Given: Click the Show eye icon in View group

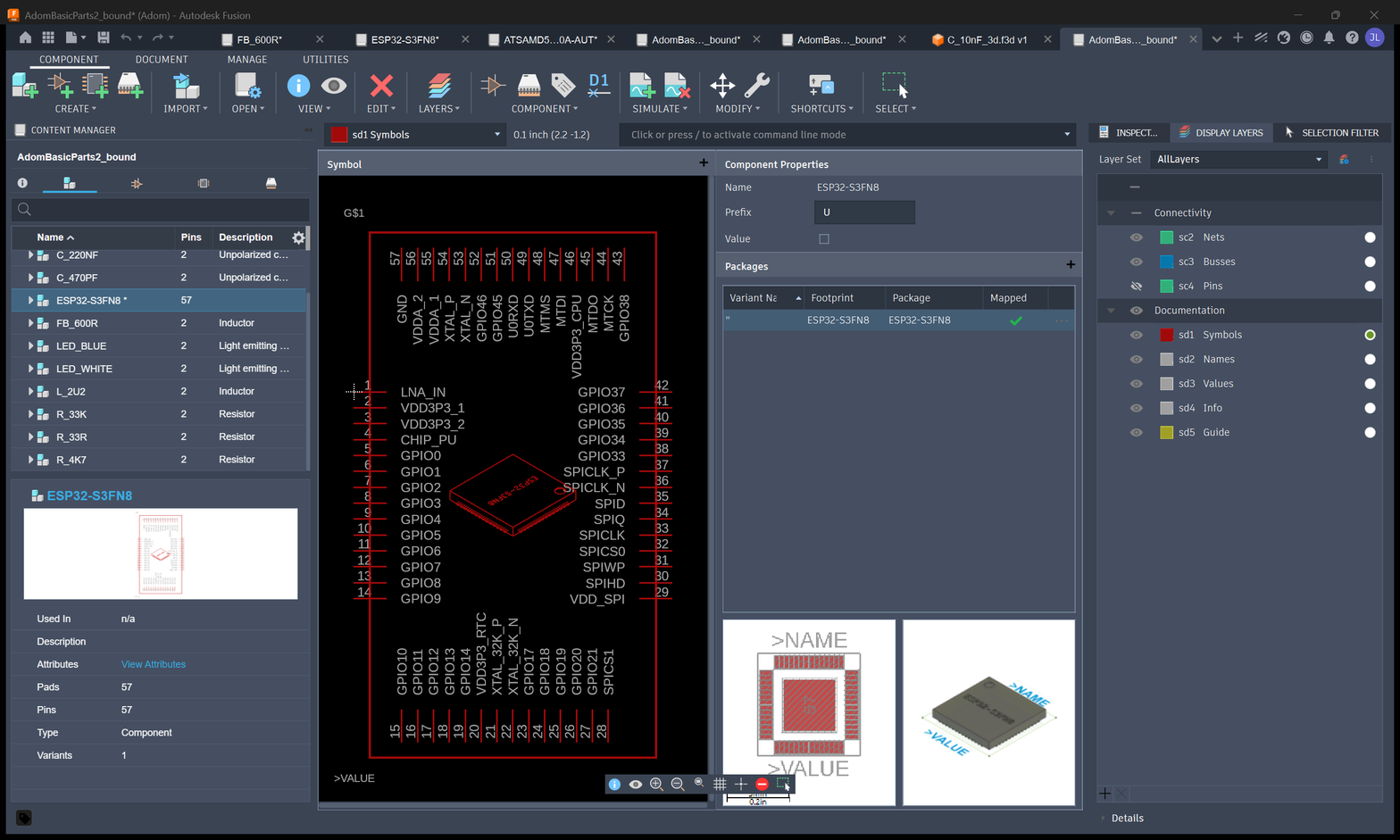Looking at the screenshot, I should point(334,86).
